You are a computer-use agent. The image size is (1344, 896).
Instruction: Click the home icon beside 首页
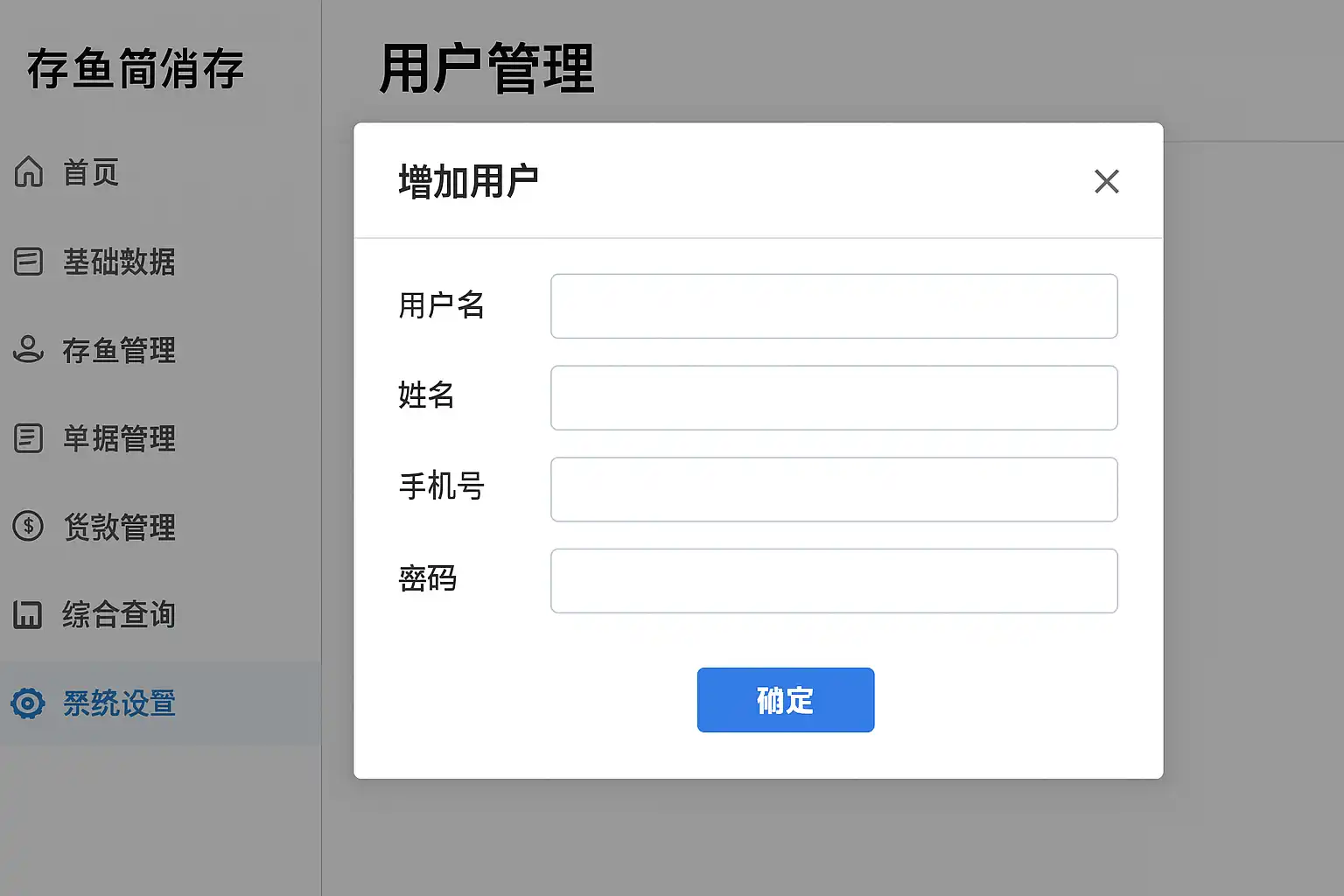click(28, 171)
